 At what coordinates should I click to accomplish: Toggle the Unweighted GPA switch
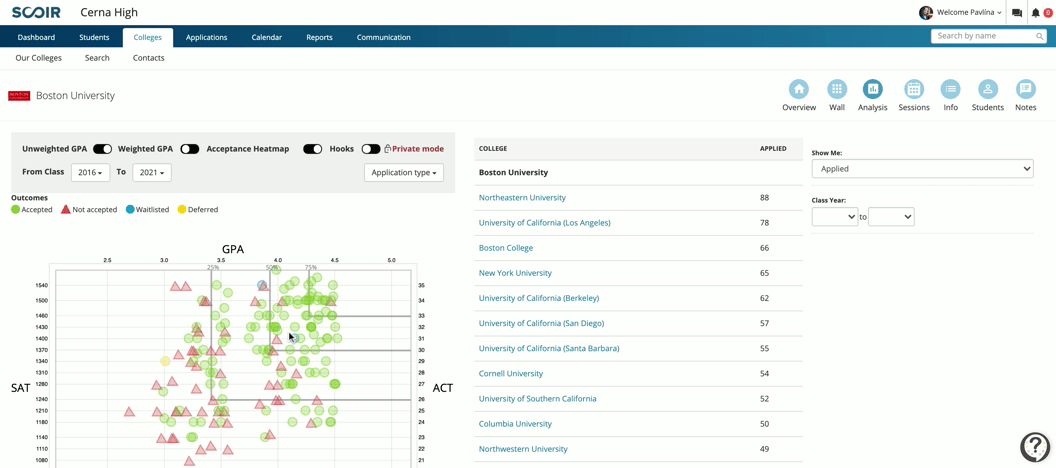coord(102,149)
